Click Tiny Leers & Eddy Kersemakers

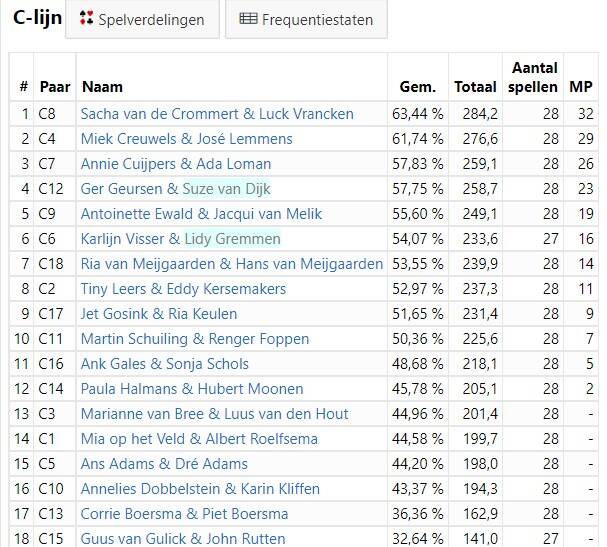click(183, 289)
